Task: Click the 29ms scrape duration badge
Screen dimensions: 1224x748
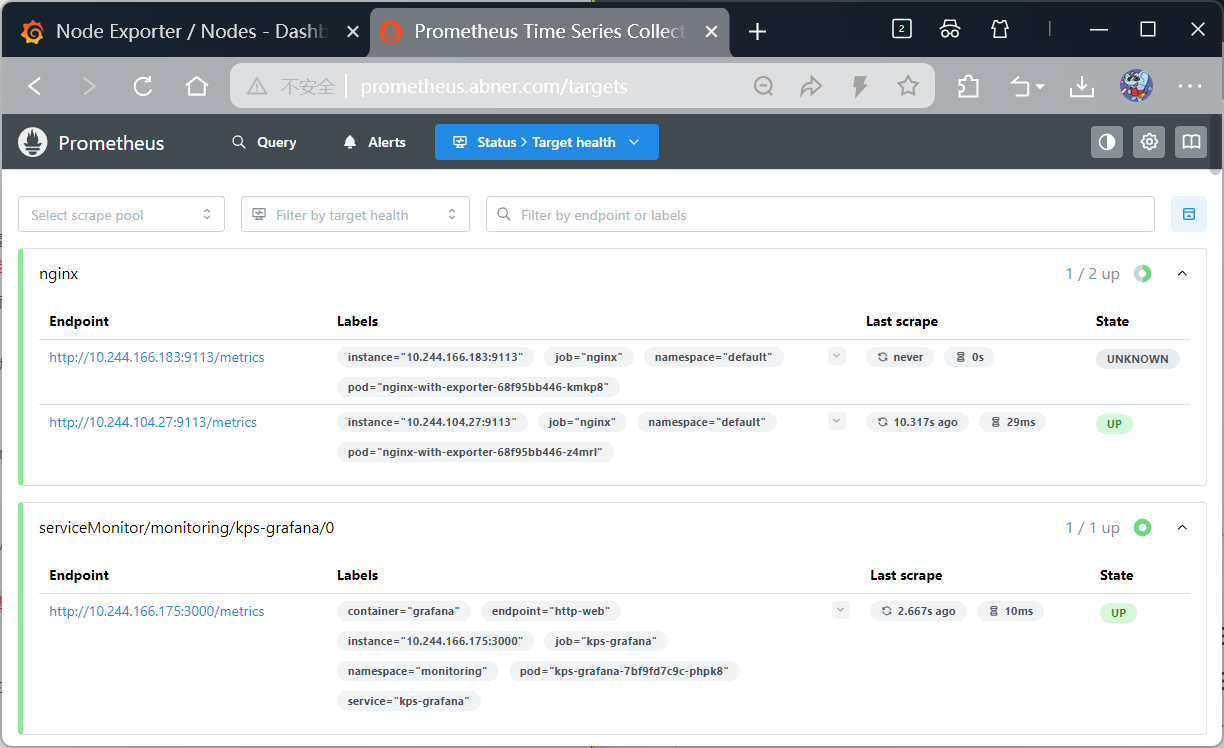Action: point(1013,422)
